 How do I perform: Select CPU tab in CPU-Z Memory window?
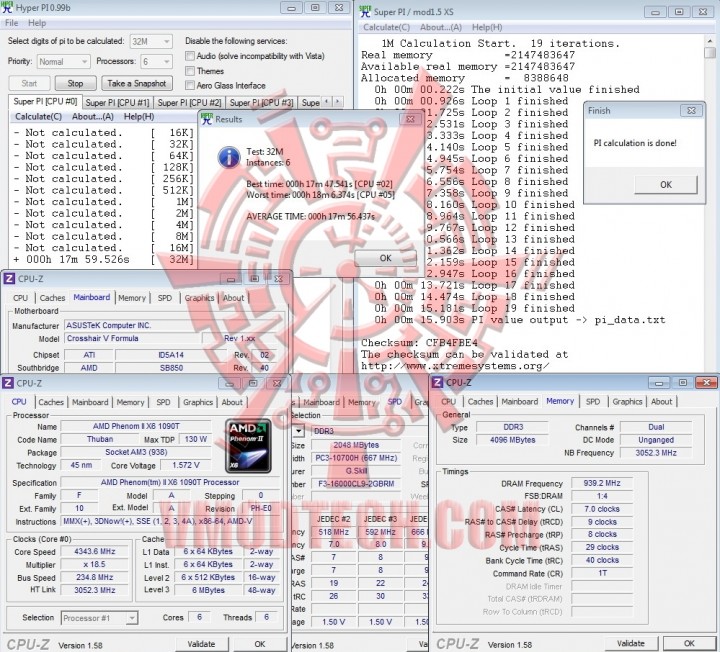click(448, 401)
